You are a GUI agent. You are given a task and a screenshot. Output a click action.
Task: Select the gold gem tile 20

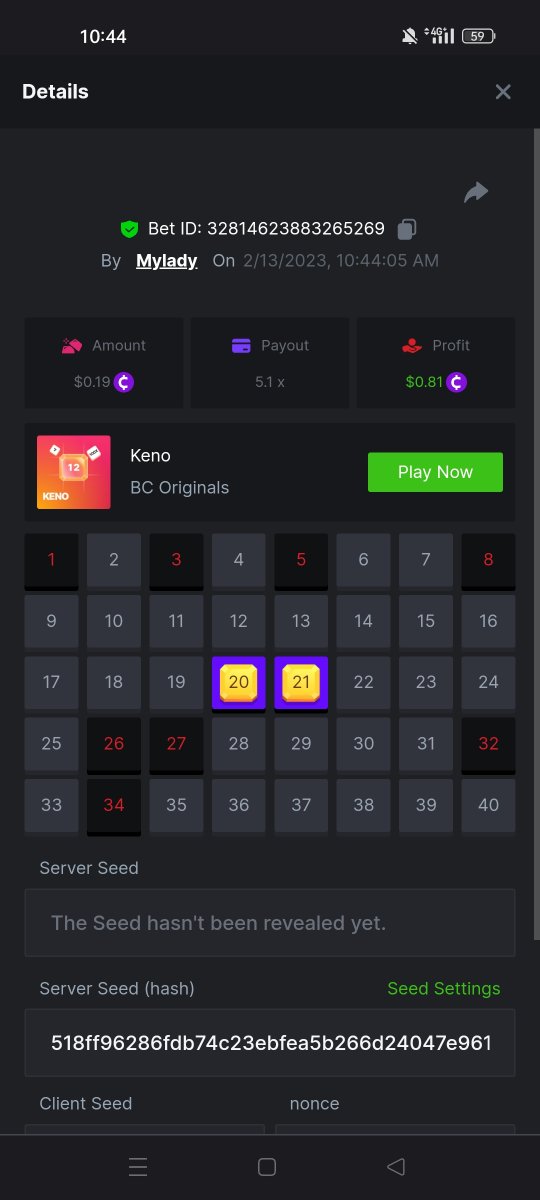tap(239, 684)
